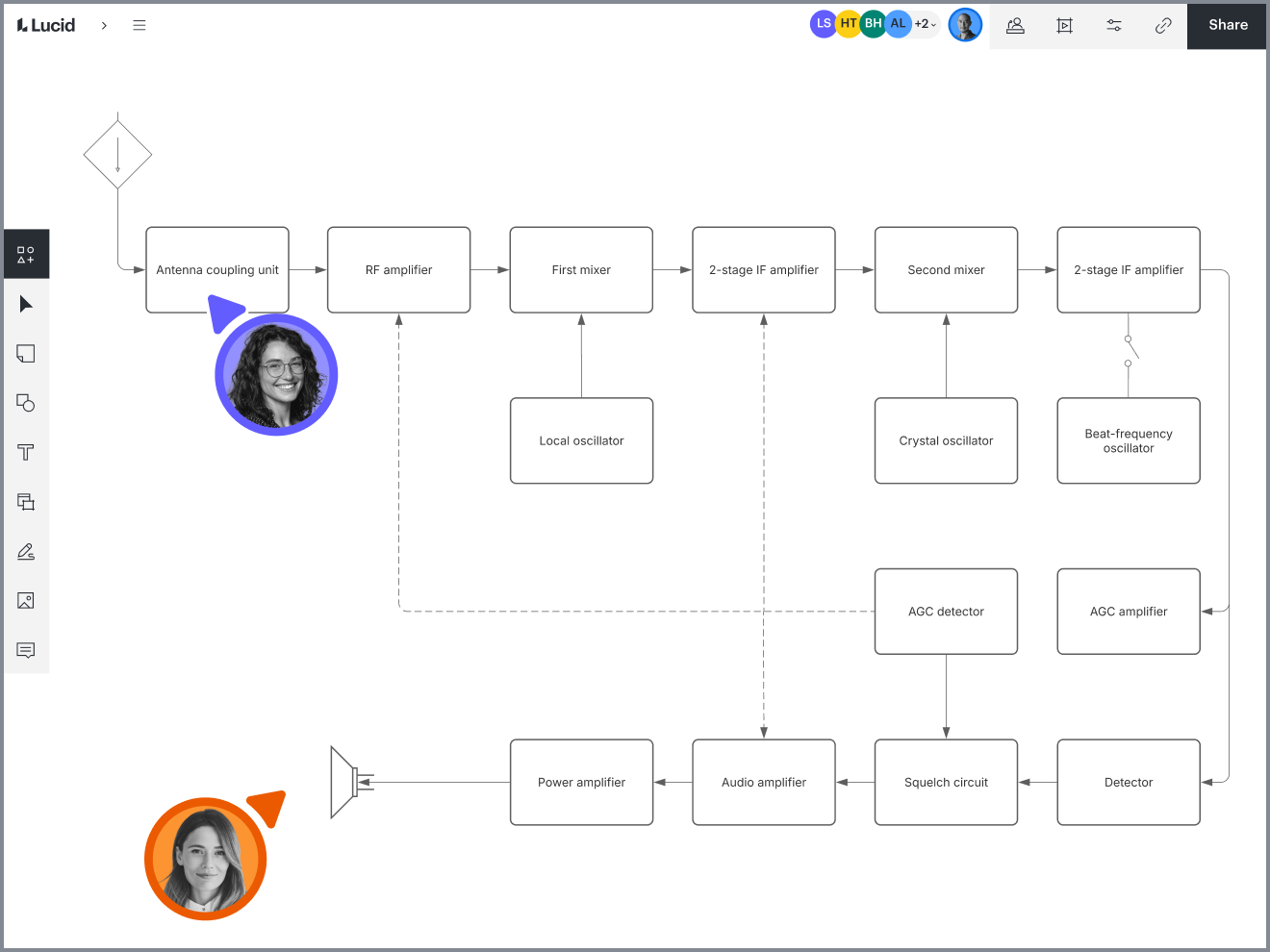Click the LS collaborator avatar
The width and height of the screenshot is (1270, 952).
pyautogui.click(x=824, y=24)
